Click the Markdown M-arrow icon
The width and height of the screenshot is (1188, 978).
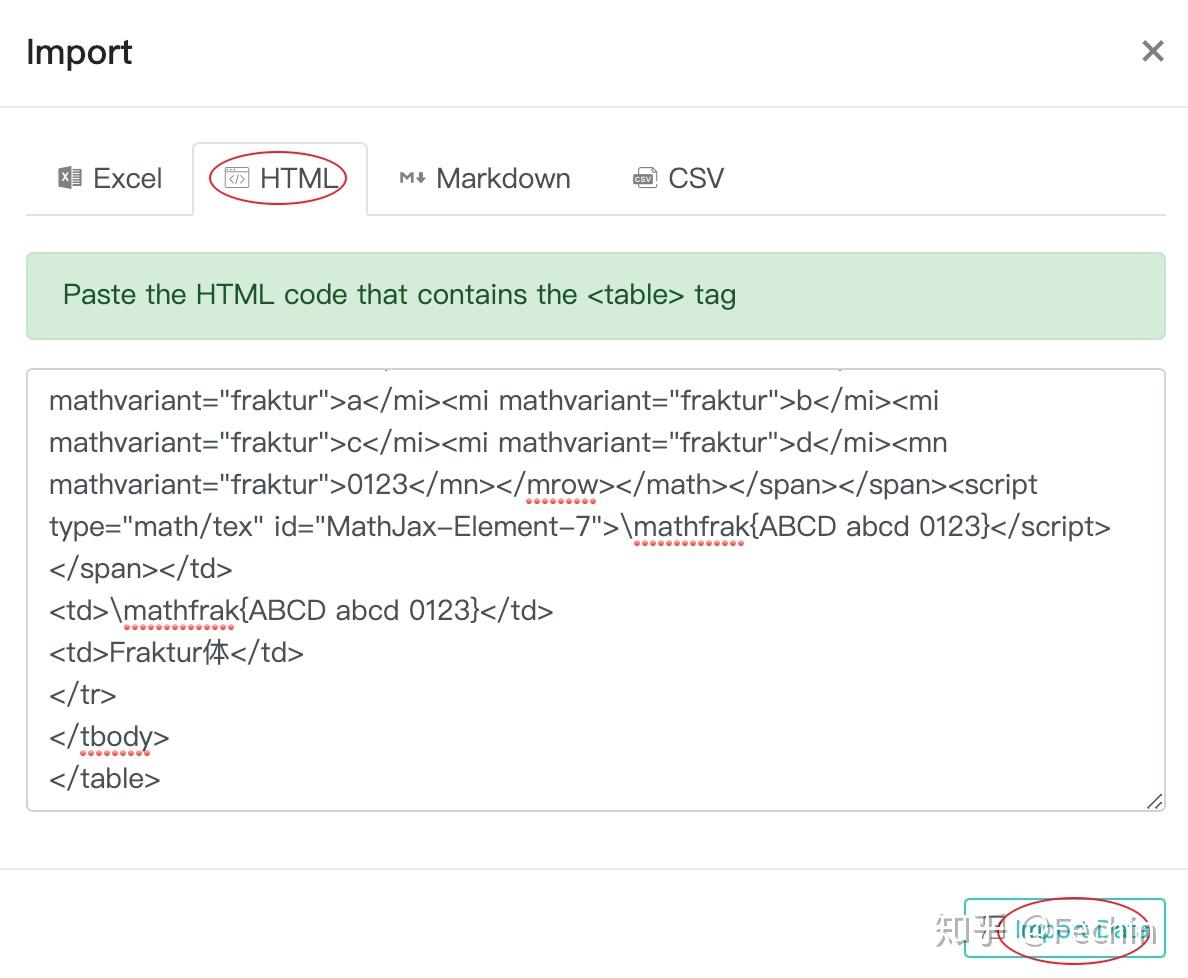point(412,178)
